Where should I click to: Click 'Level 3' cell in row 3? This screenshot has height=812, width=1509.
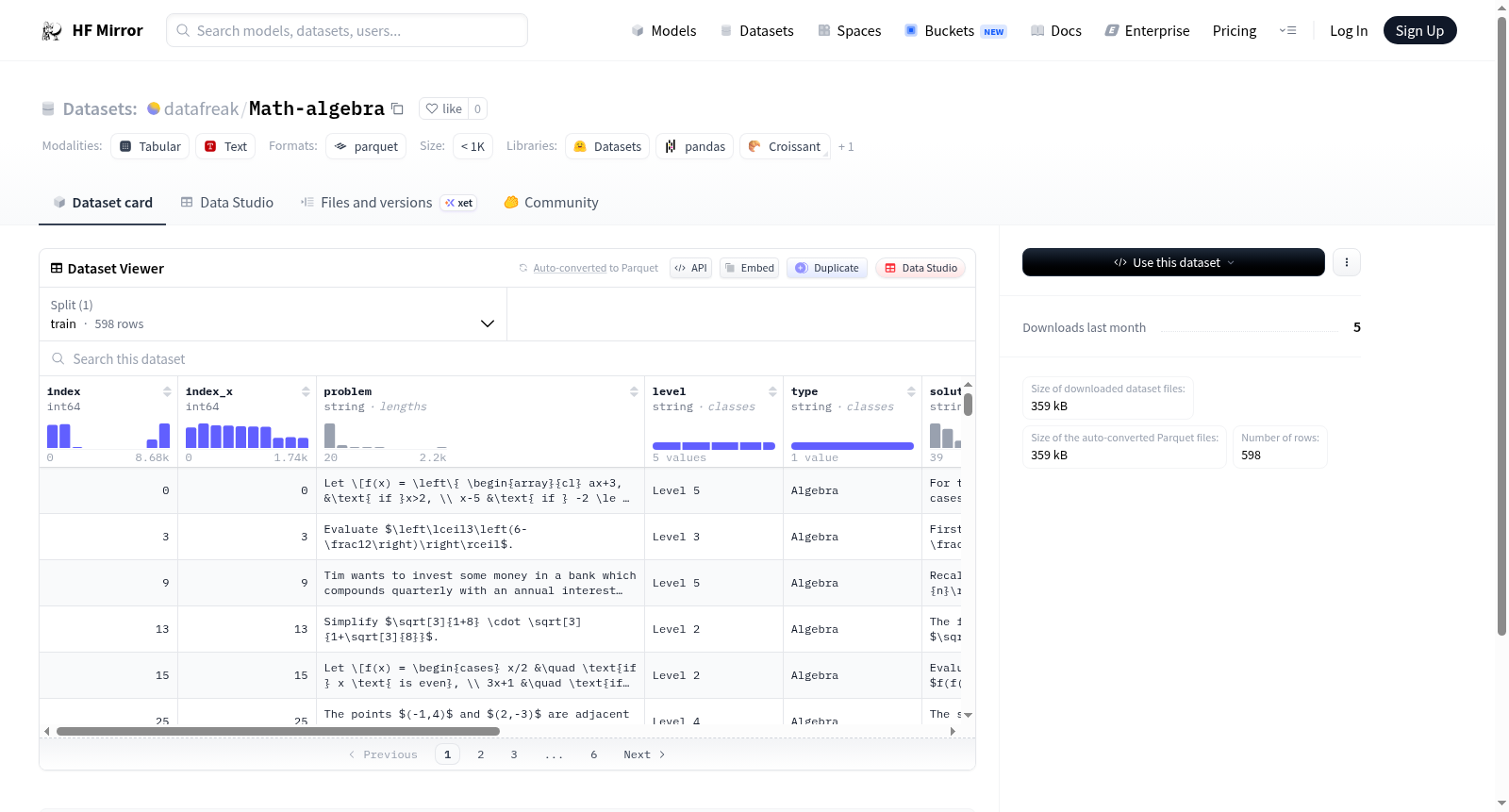tap(713, 537)
